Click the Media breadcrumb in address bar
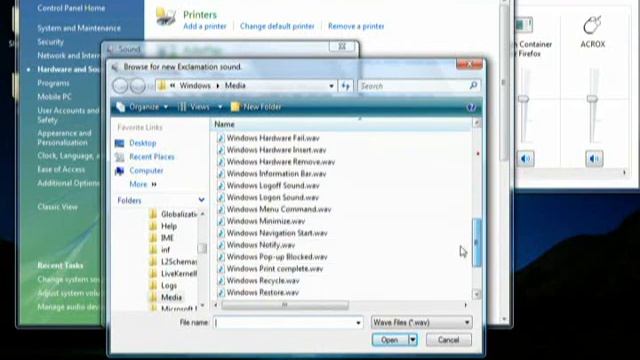The height and width of the screenshot is (360, 640). click(235, 86)
